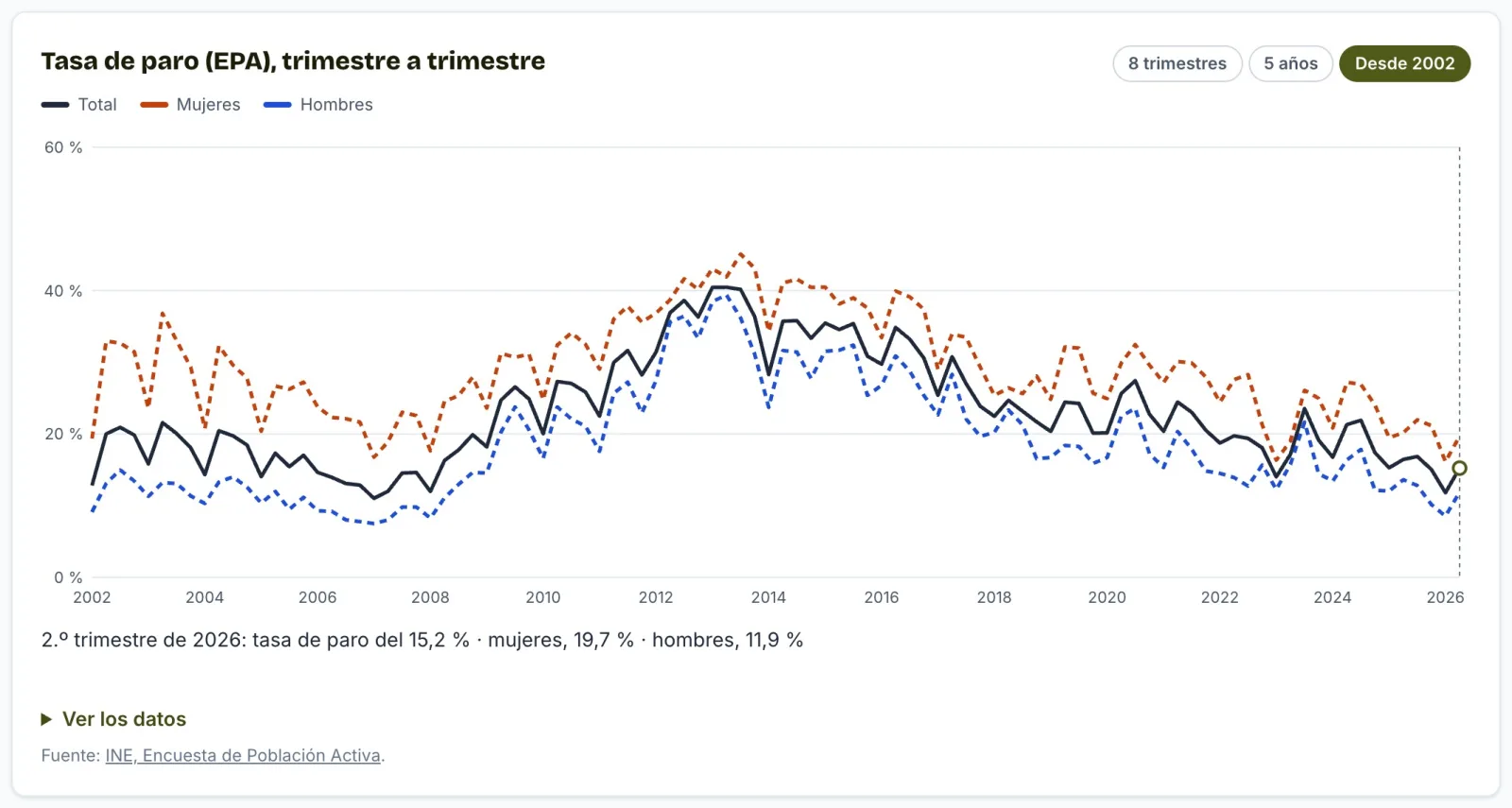
Task: Click the 2026 x-axis year label
Action: (x=1445, y=597)
